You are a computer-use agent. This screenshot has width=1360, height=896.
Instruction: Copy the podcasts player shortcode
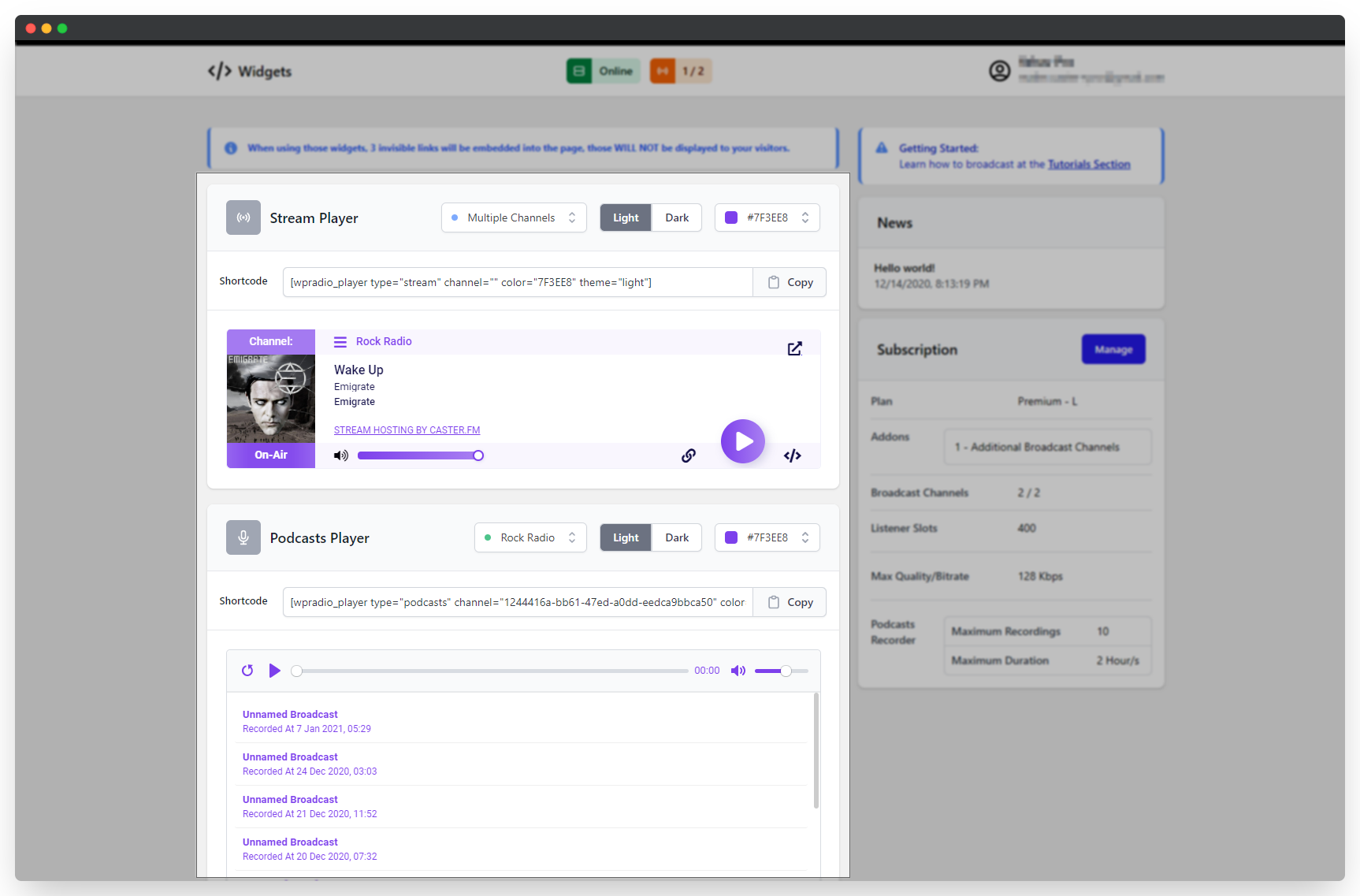pos(790,602)
